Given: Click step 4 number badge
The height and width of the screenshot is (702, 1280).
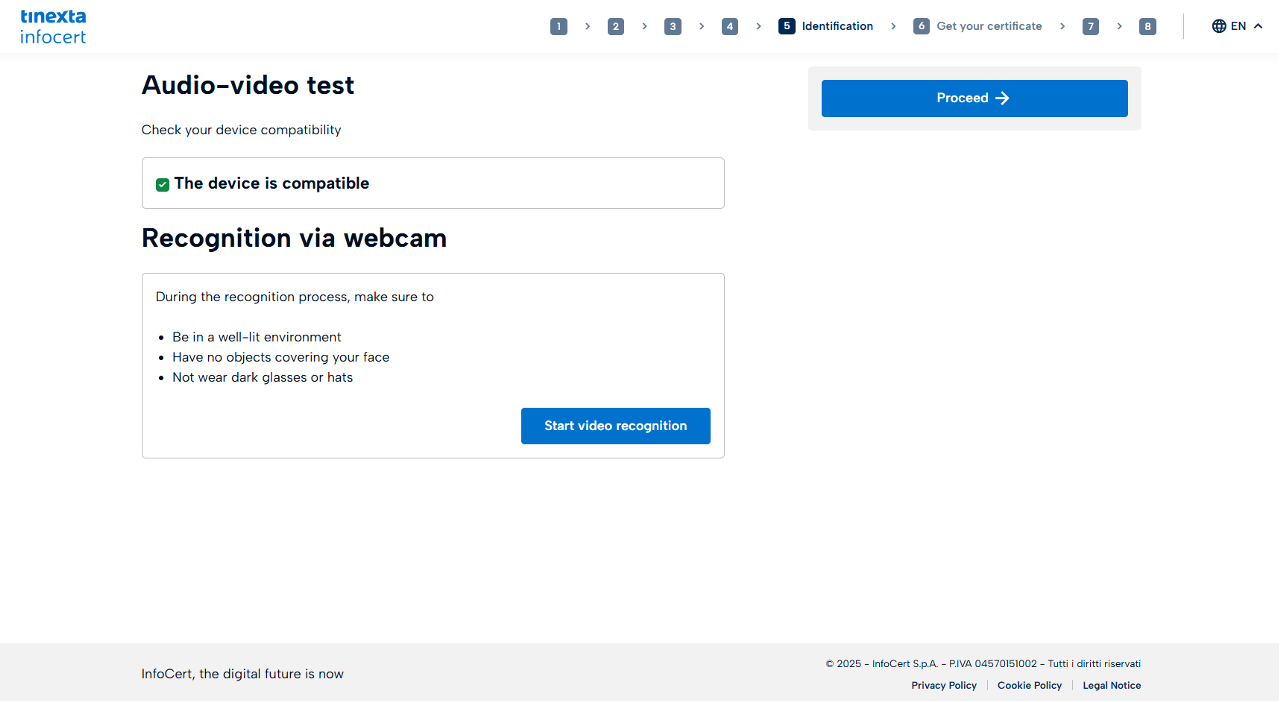Looking at the screenshot, I should pos(730,27).
